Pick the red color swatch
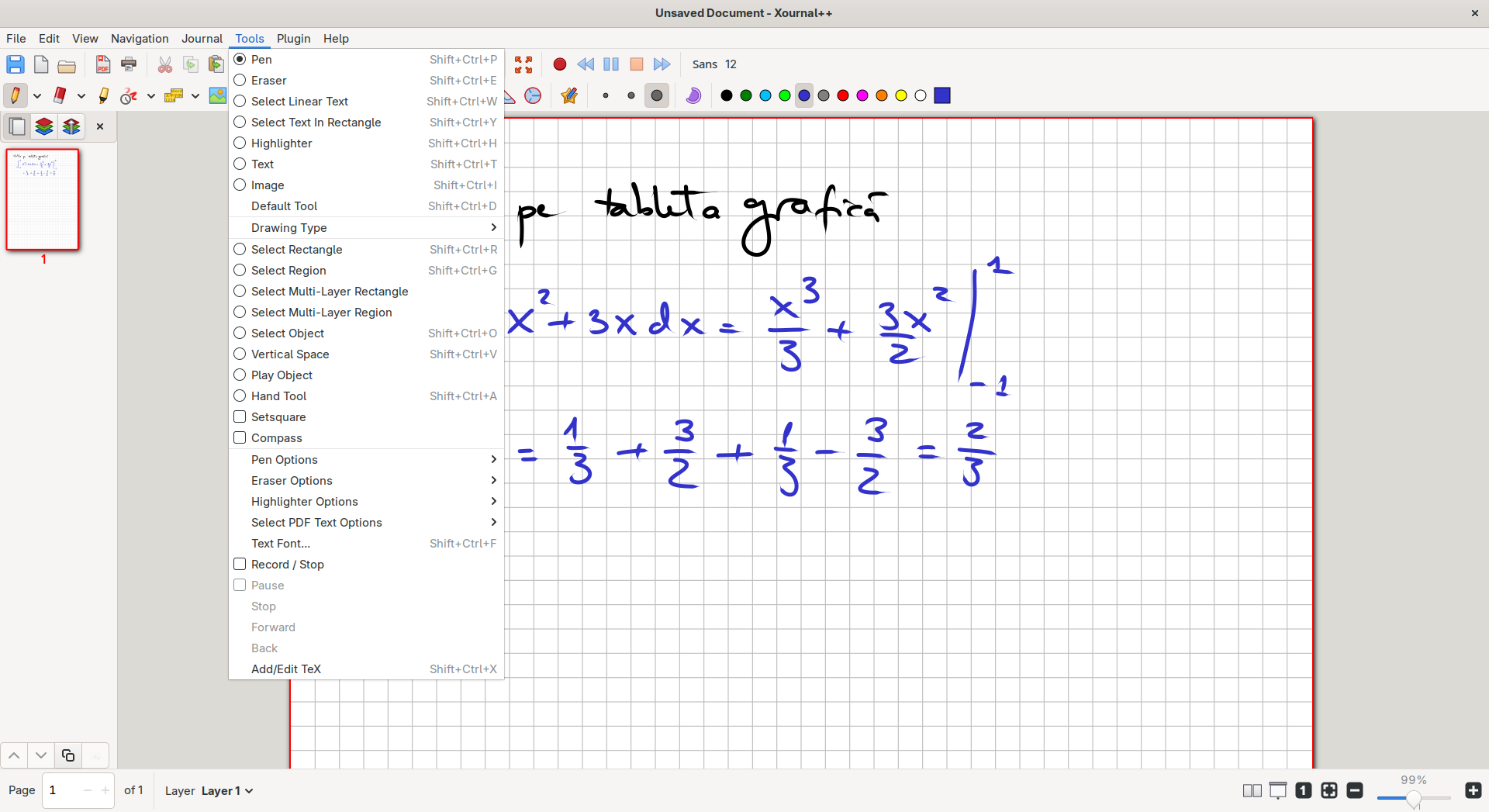This screenshot has width=1489, height=812. click(843, 95)
